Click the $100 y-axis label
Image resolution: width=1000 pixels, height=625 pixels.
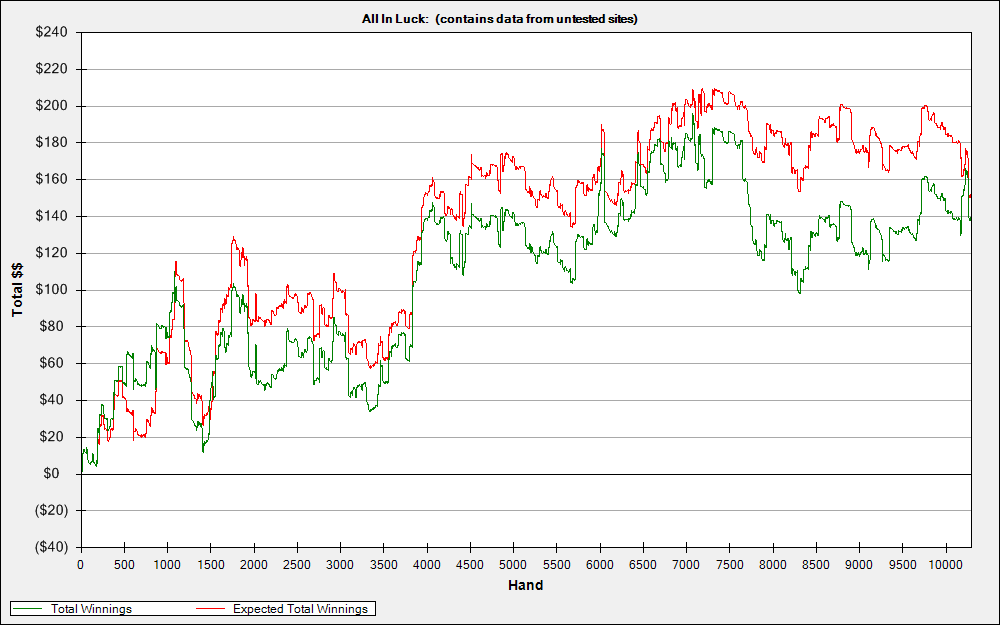[x=52, y=290]
